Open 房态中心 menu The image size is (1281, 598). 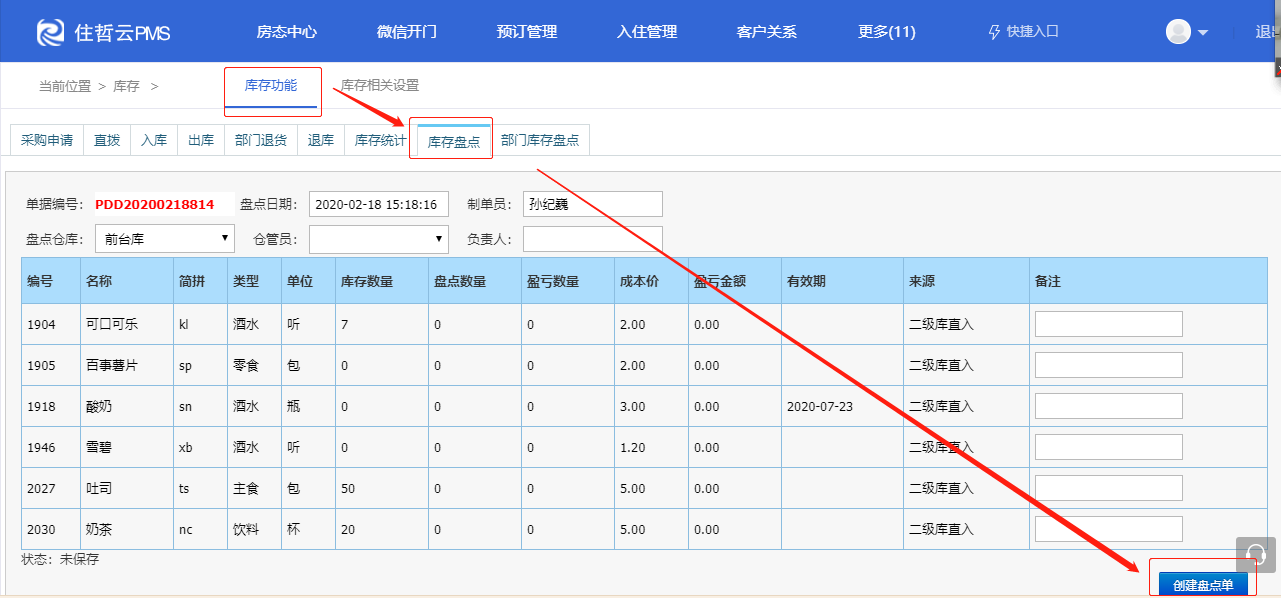tap(287, 31)
